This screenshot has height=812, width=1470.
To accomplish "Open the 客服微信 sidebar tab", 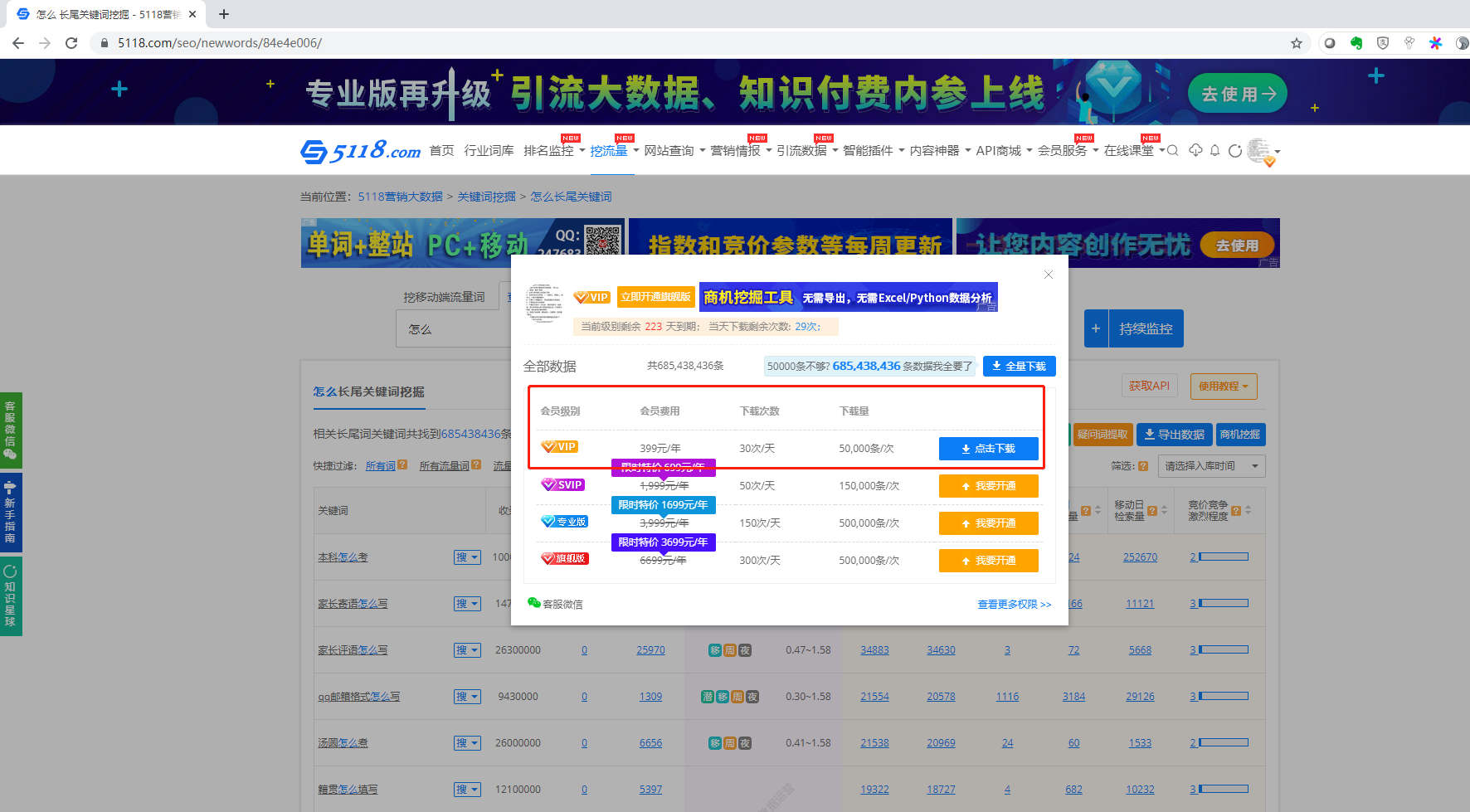I will [x=11, y=430].
